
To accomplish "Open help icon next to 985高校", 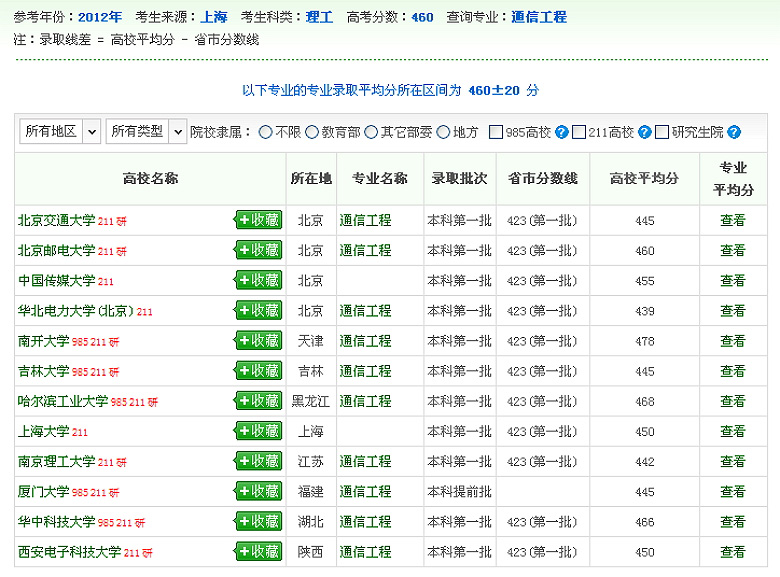I will (x=562, y=132).
